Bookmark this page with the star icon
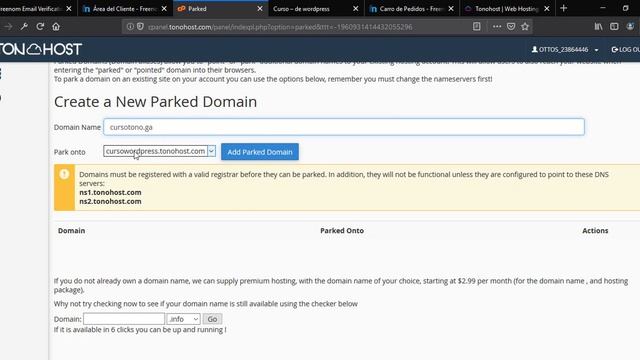 click(525, 27)
